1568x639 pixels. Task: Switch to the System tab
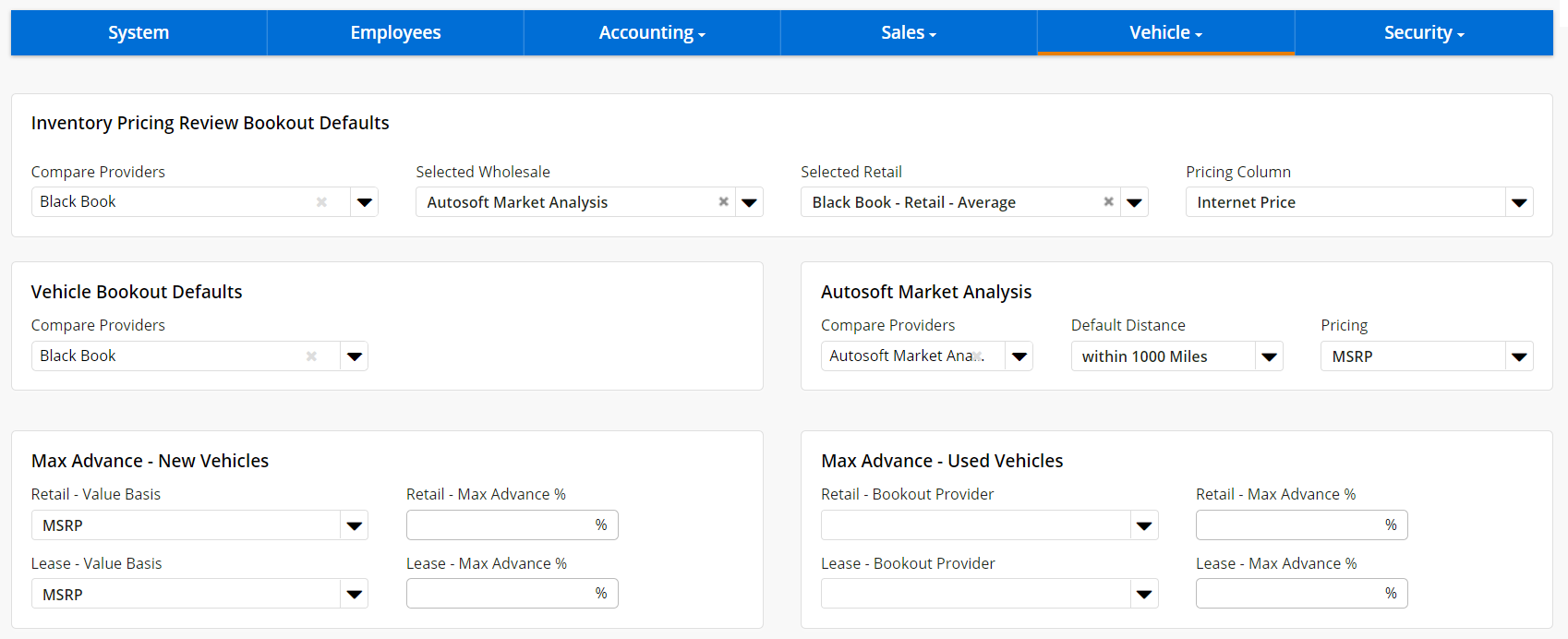139,33
